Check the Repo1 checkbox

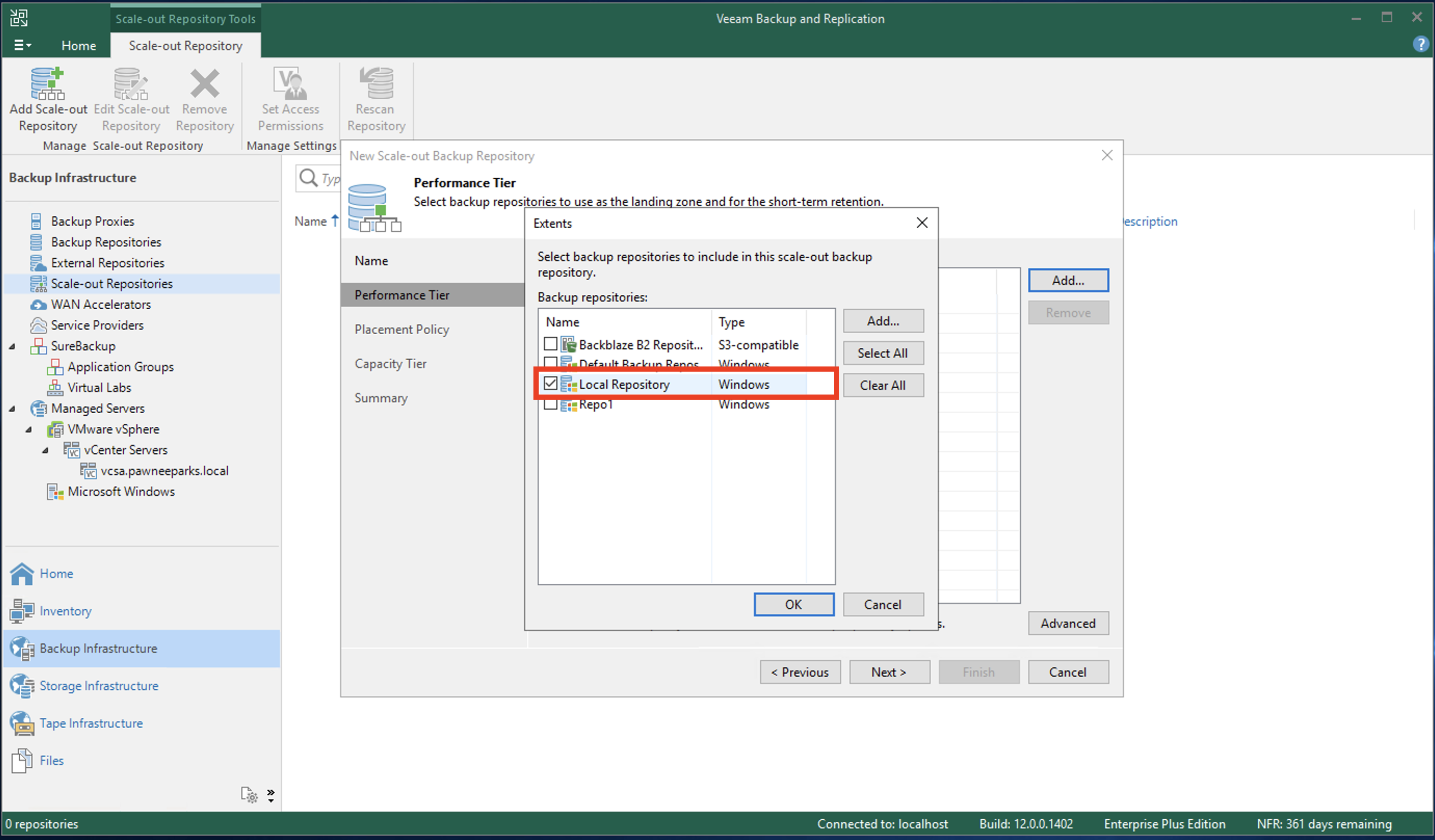pos(550,404)
